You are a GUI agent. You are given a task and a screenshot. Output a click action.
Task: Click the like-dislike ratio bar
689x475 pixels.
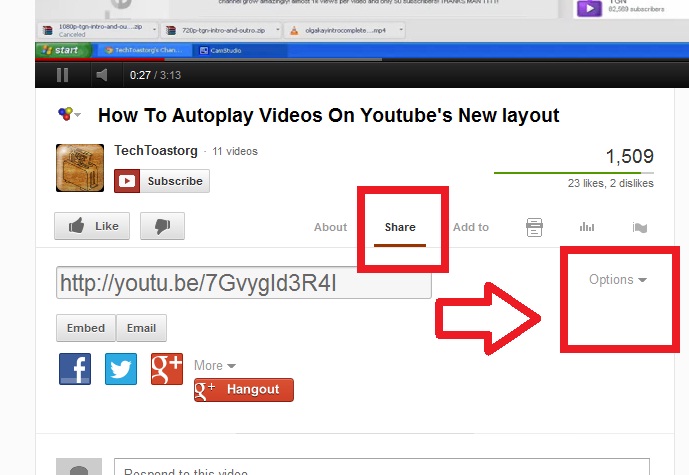click(573, 173)
